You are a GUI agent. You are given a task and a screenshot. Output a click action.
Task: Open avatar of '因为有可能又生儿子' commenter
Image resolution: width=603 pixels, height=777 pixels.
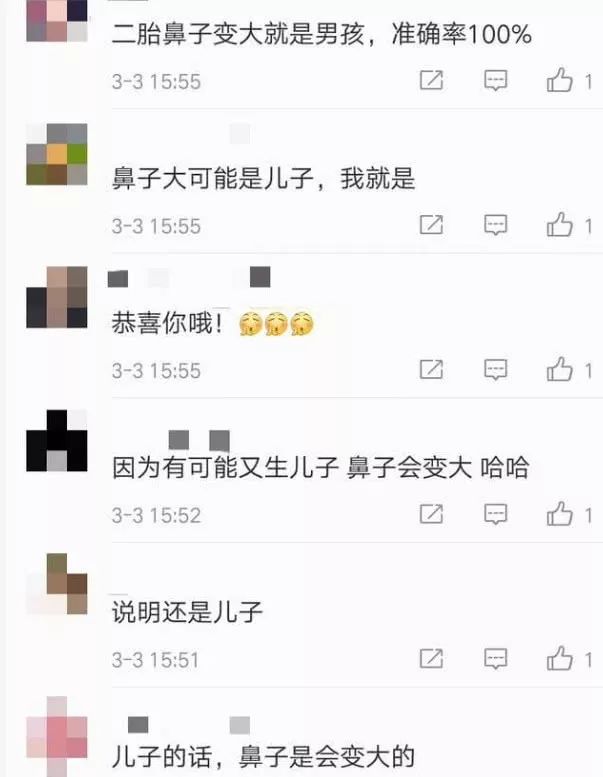57,440
